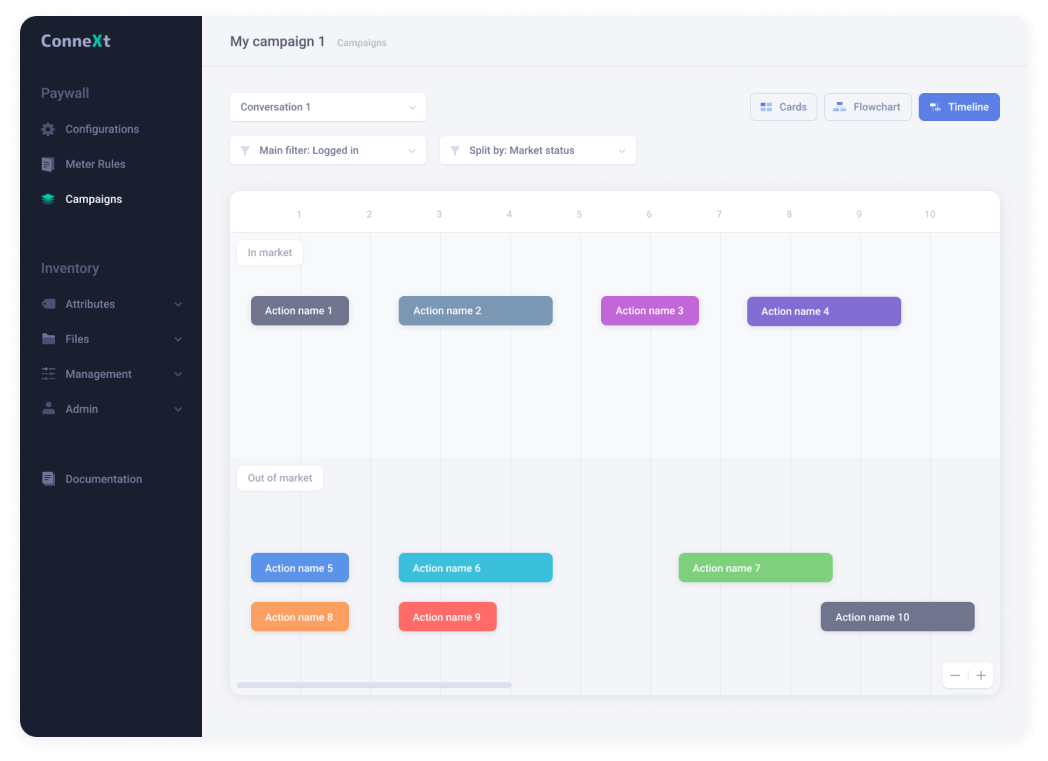The height and width of the screenshot is (761, 1048).
Task: Zoom in the timeline with plus button
Action: (981, 676)
